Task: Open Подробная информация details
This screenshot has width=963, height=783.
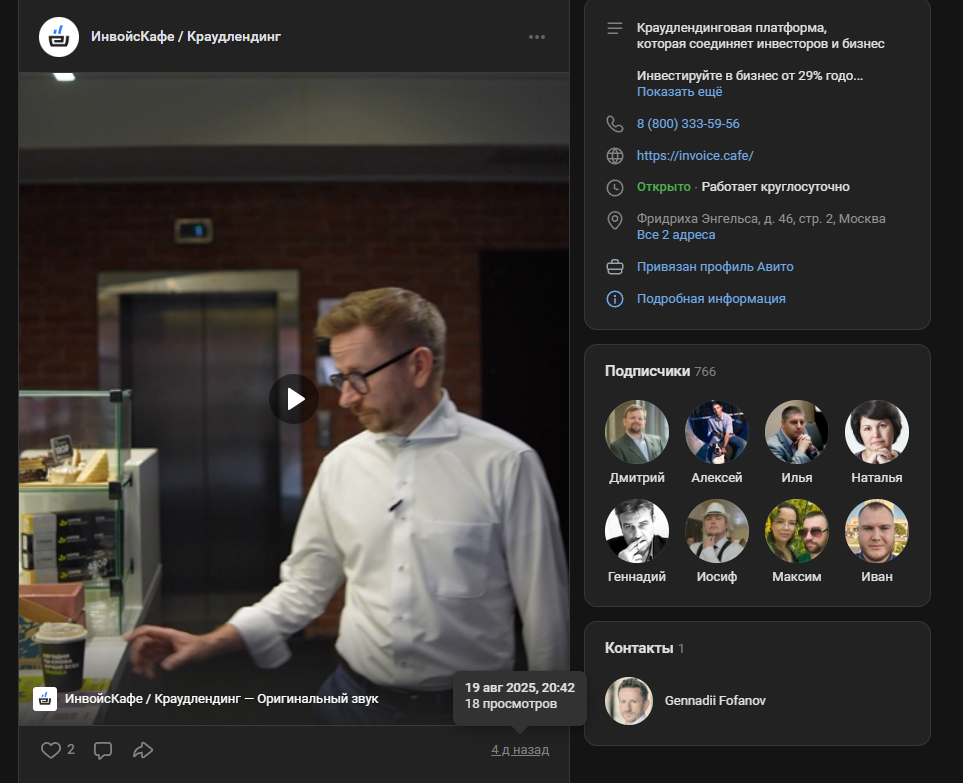Action: click(x=711, y=299)
